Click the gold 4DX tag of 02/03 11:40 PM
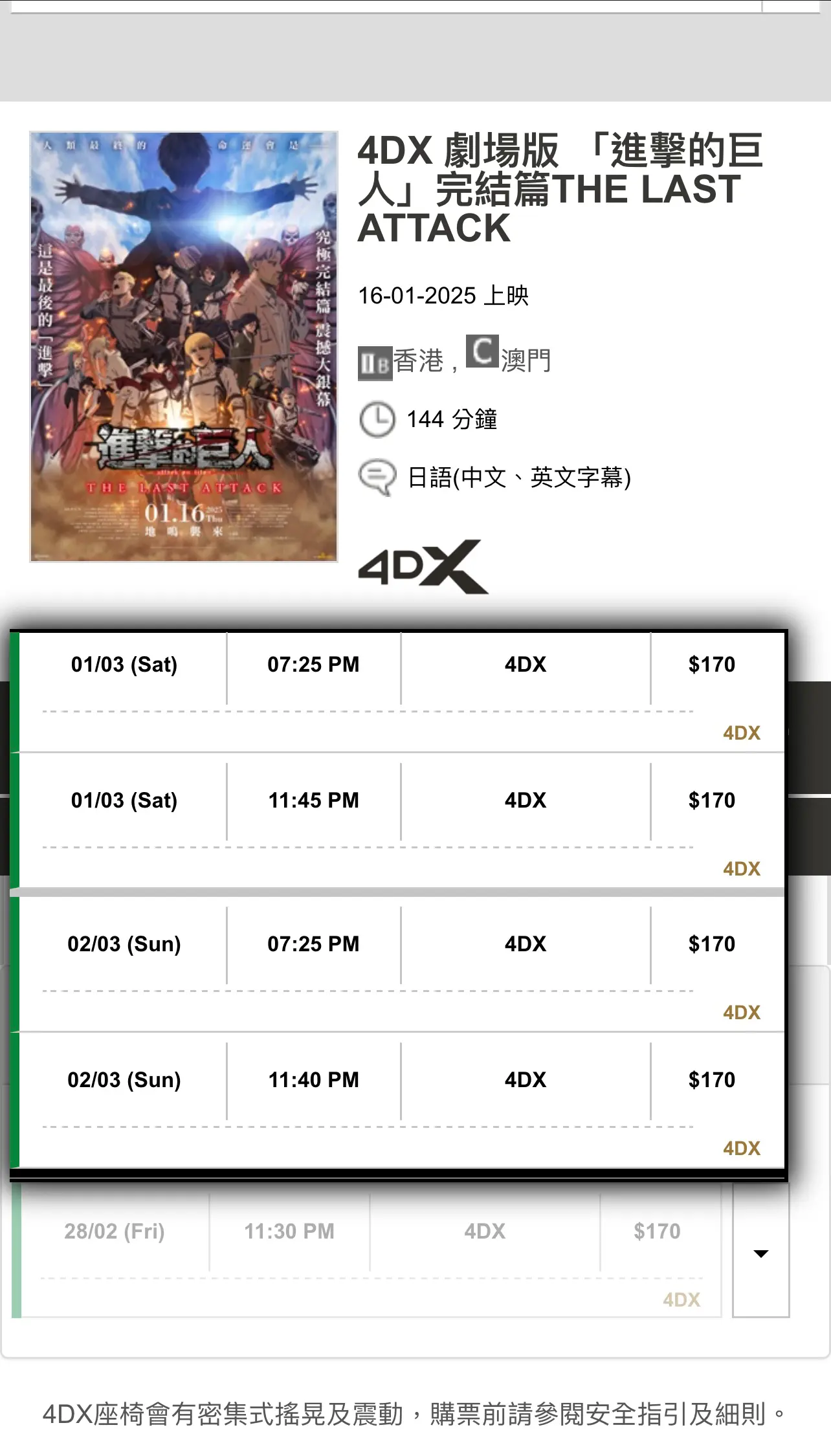The height and width of the screenshot is (1456, 831). point(742,1148)
